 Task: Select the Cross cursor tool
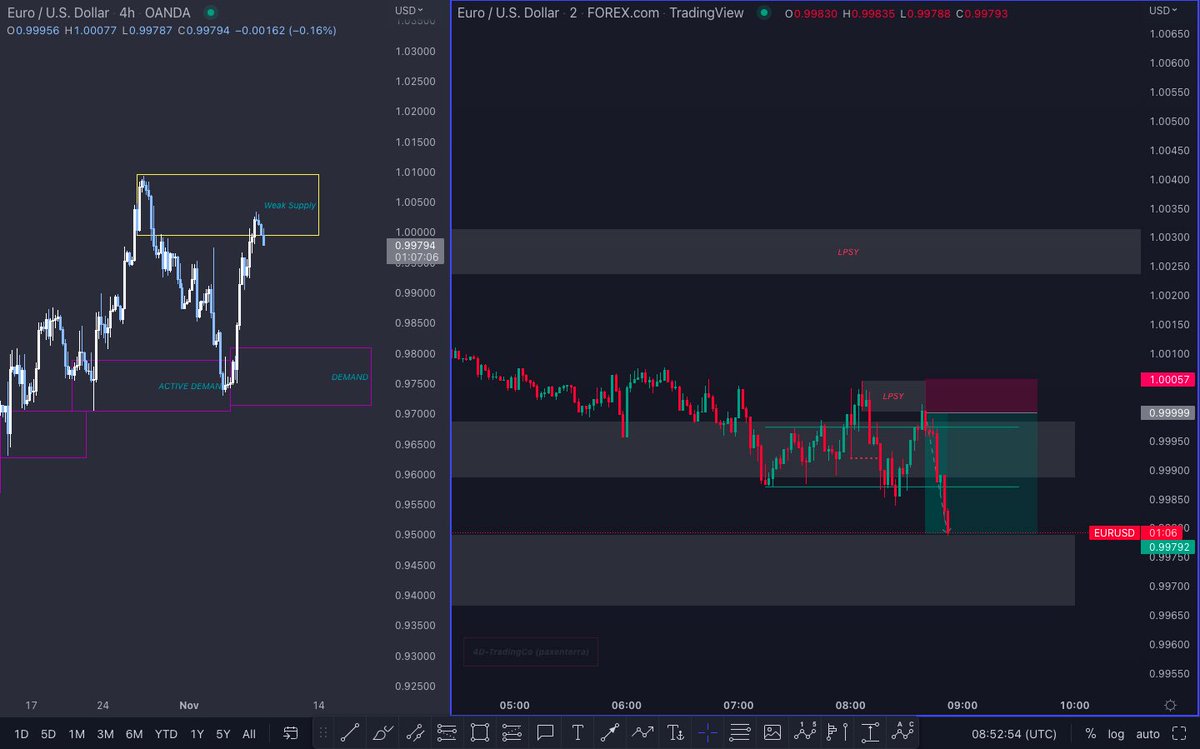pos(708,733)
